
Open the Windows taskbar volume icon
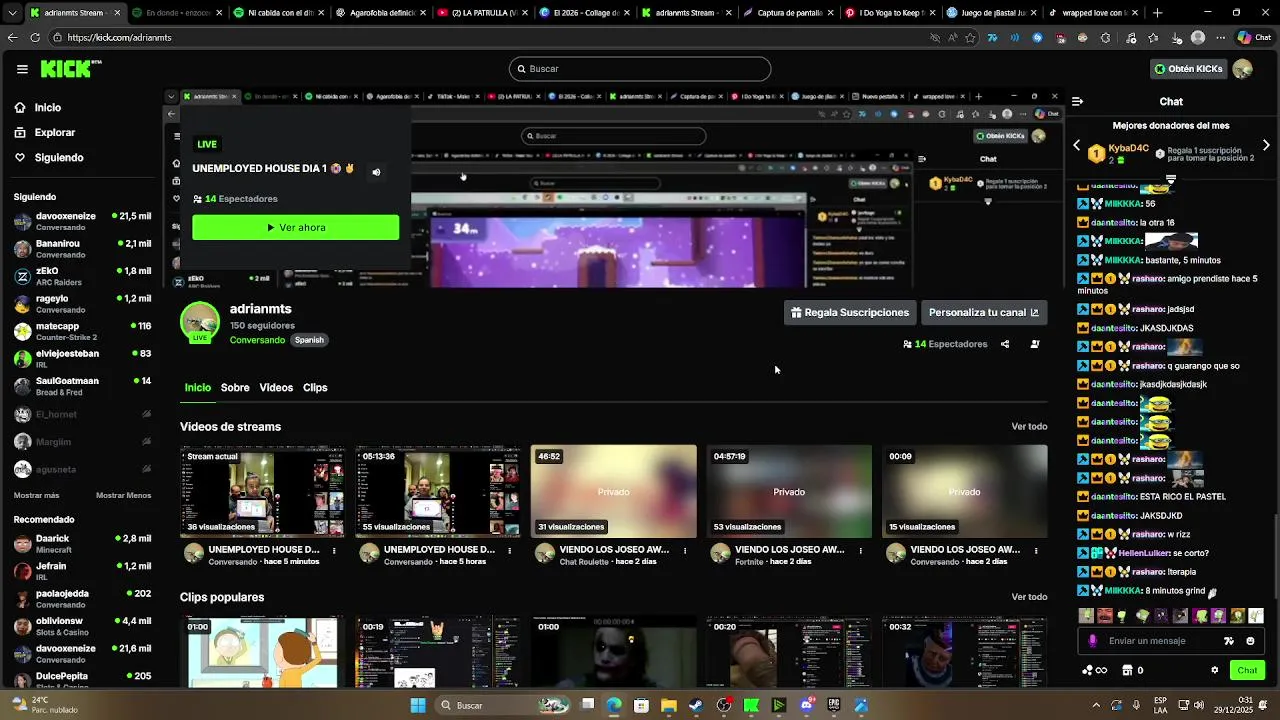[x=1198, y=705]
